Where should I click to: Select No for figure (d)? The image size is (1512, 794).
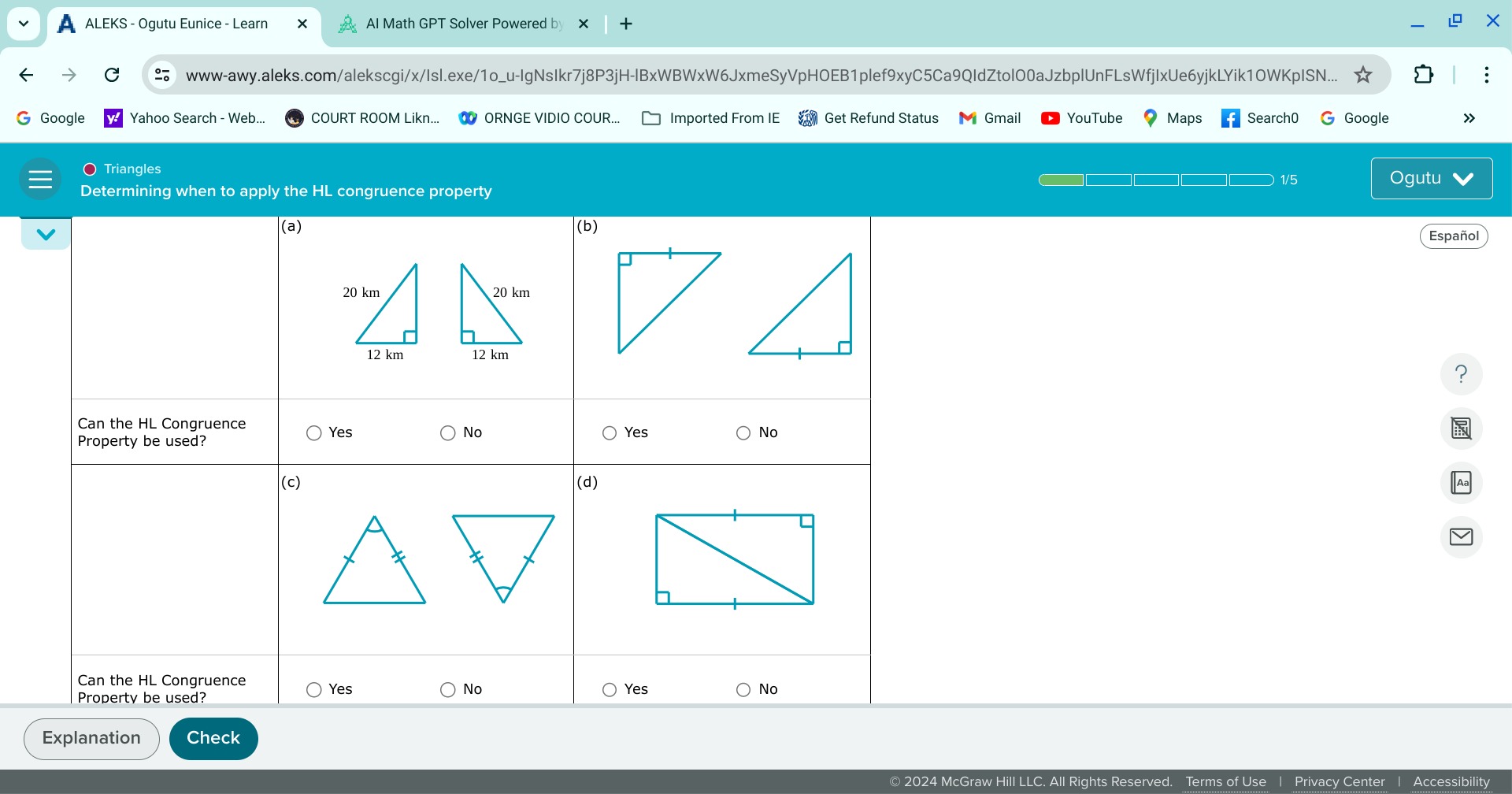(x=743, y=690)
